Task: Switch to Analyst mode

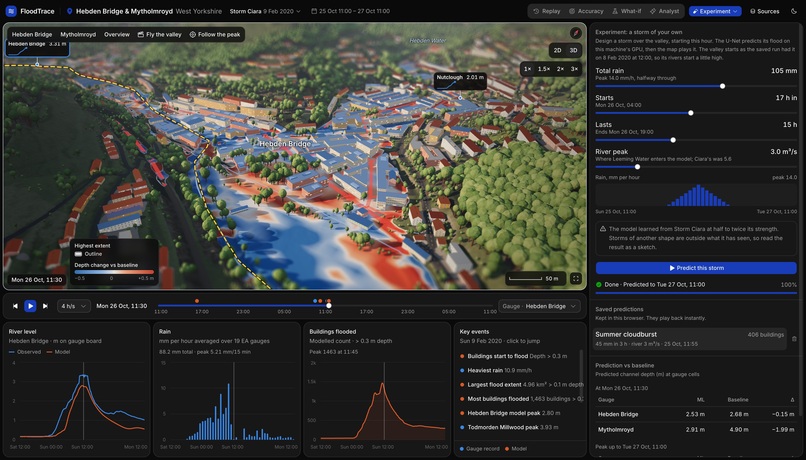Action: (664, 11)
